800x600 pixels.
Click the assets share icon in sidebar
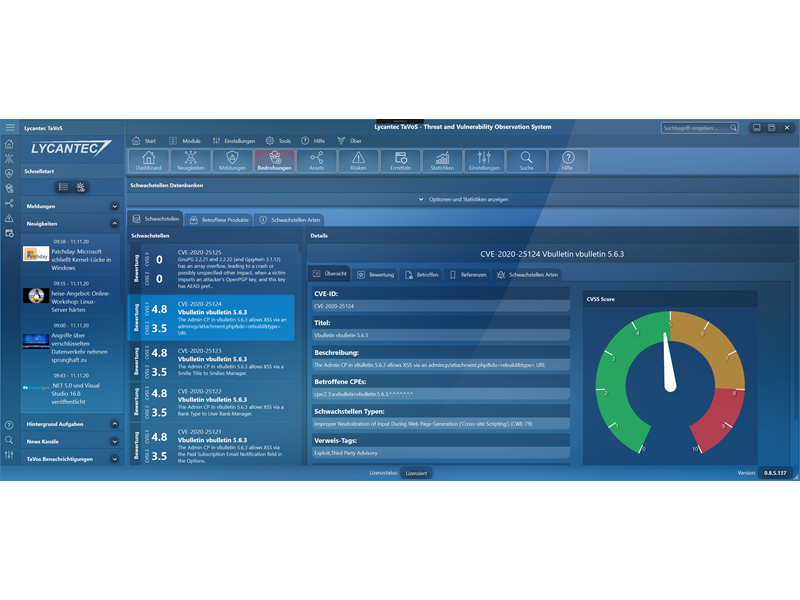pyautogui.click(x=9, y=203)
